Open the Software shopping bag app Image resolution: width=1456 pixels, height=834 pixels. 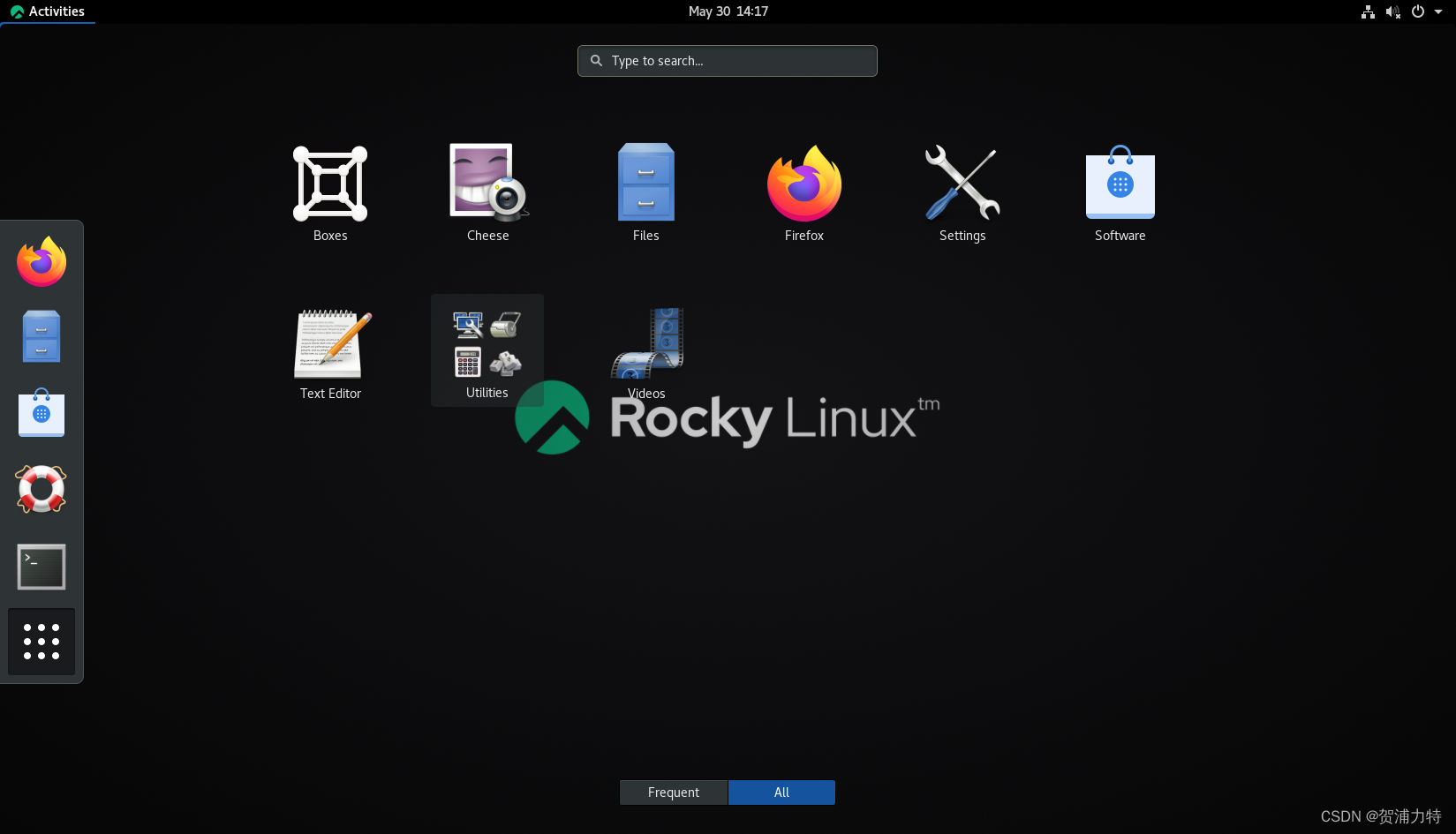(1120, 193)
